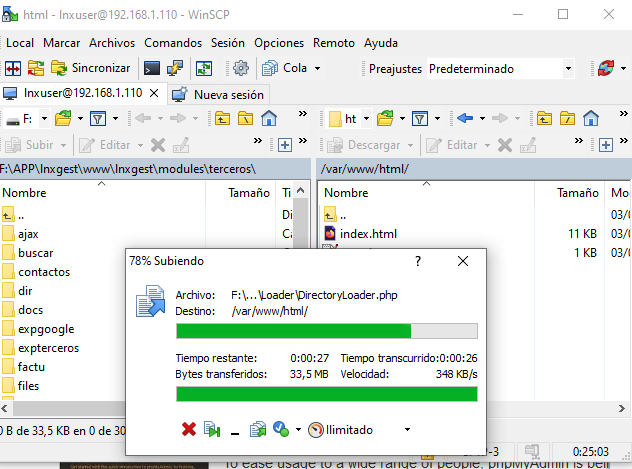Click the remote back arrow icon
The height and width of the screenshot is (469, 632).
point(465,118)
